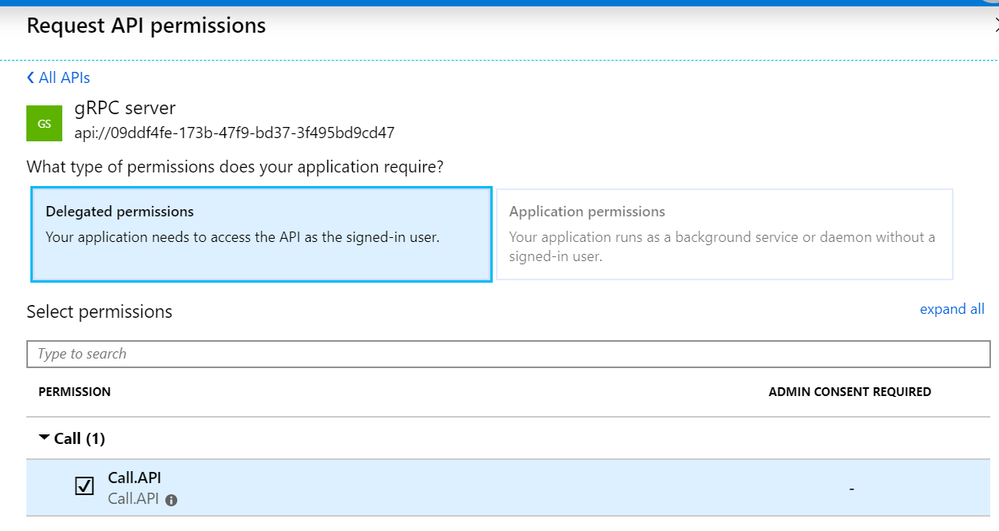Viewport: 999px width, 531px height.
Task: Click the Select permissions heading
Action: click(99, 312)
